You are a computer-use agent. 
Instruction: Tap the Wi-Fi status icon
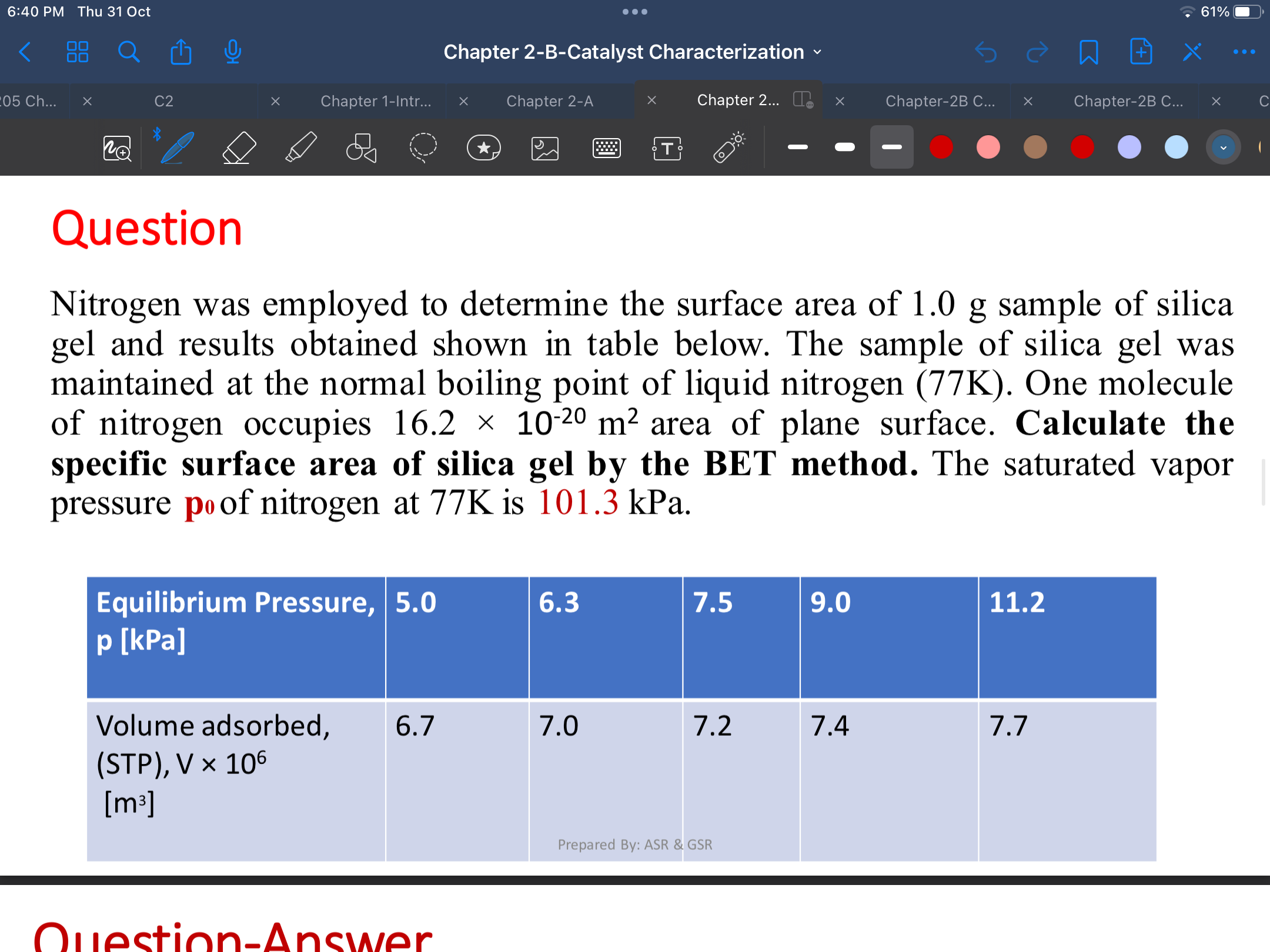(1187, 12)
